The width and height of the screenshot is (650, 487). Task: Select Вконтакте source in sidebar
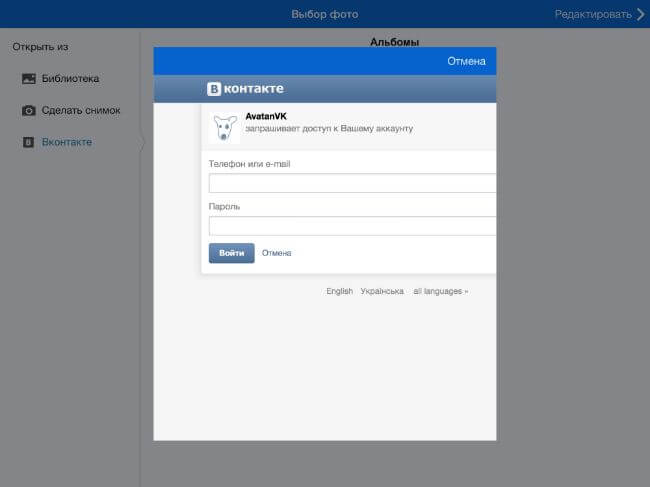pos(67,142)
